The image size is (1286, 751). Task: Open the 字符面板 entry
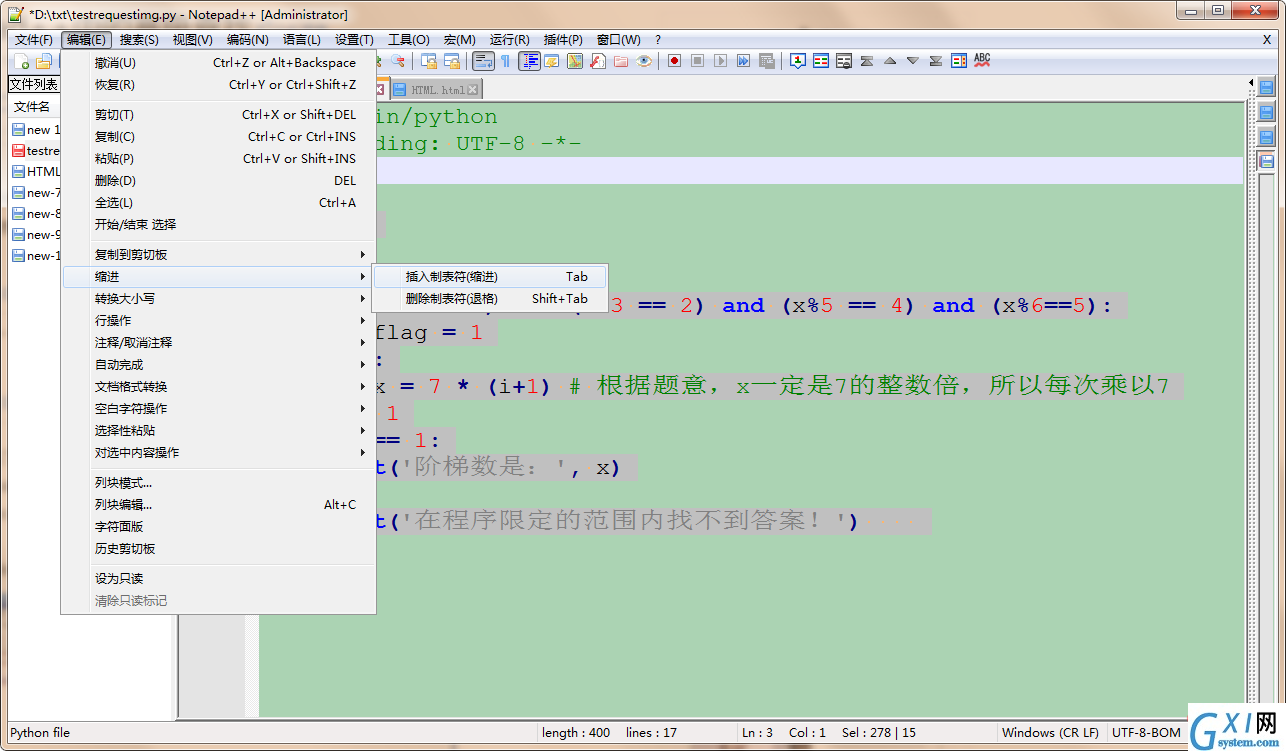(x=218, y=527)
